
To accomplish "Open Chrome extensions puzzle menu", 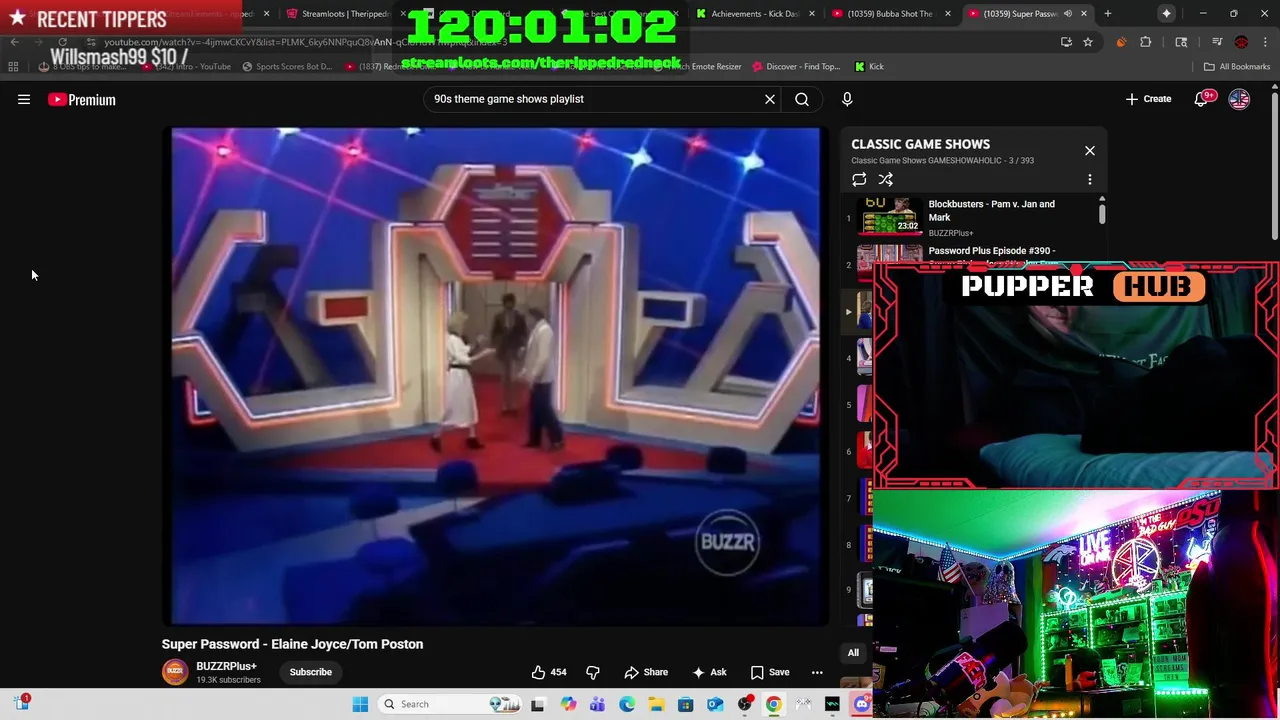I will [1146, 42].
